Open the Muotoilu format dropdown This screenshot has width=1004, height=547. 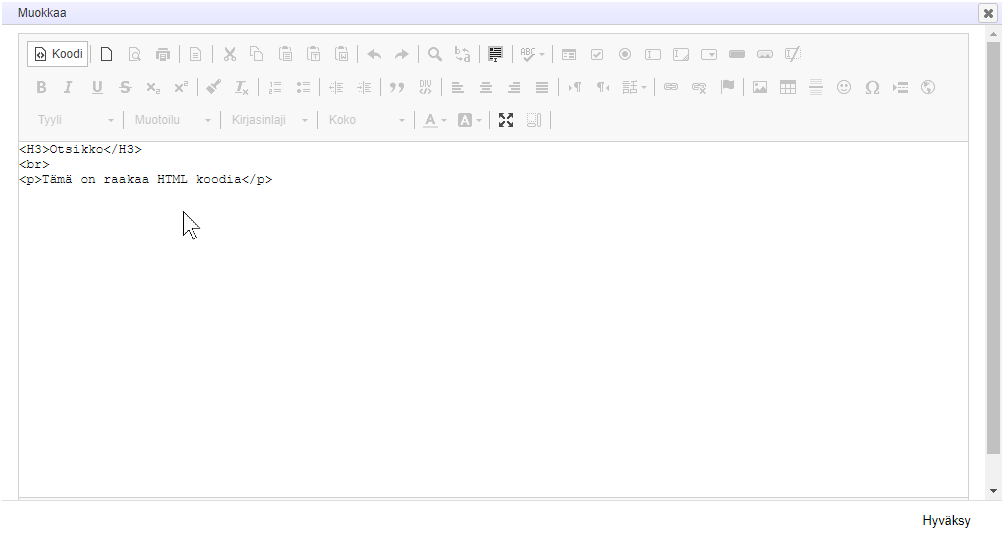173,120
